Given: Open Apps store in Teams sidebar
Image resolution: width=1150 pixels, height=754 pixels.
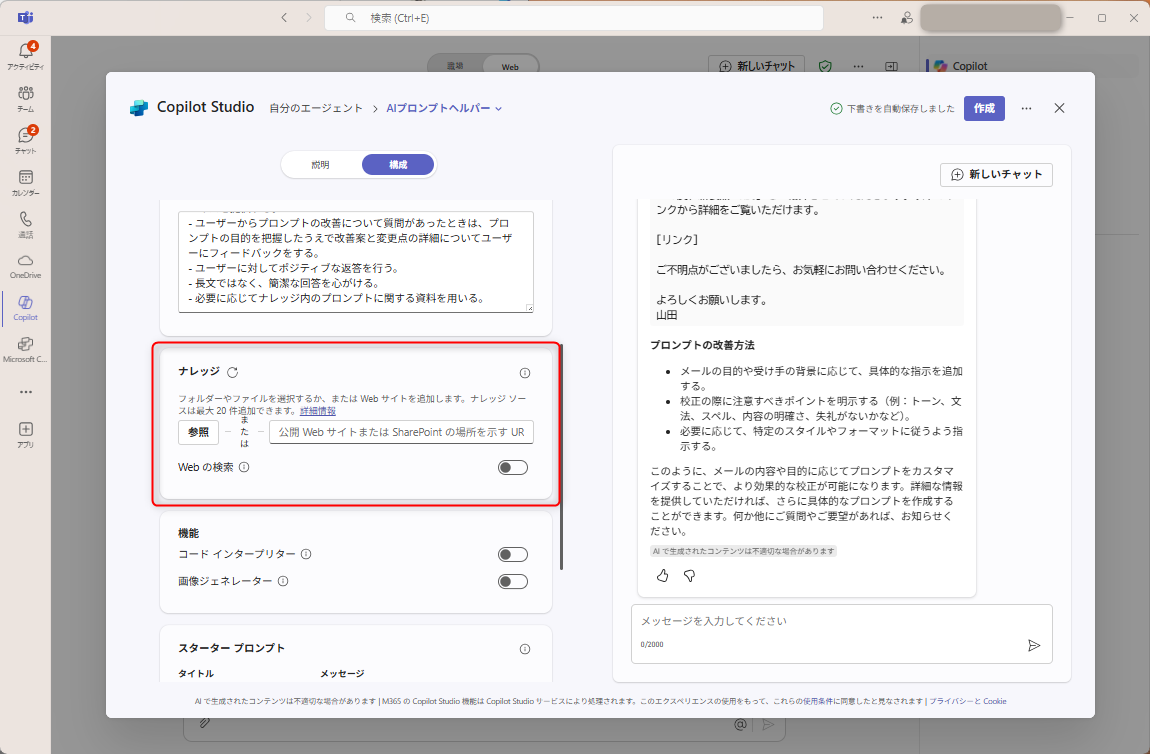Looking at the screenshot, I should pyautogui.click(x=26, y=434).
